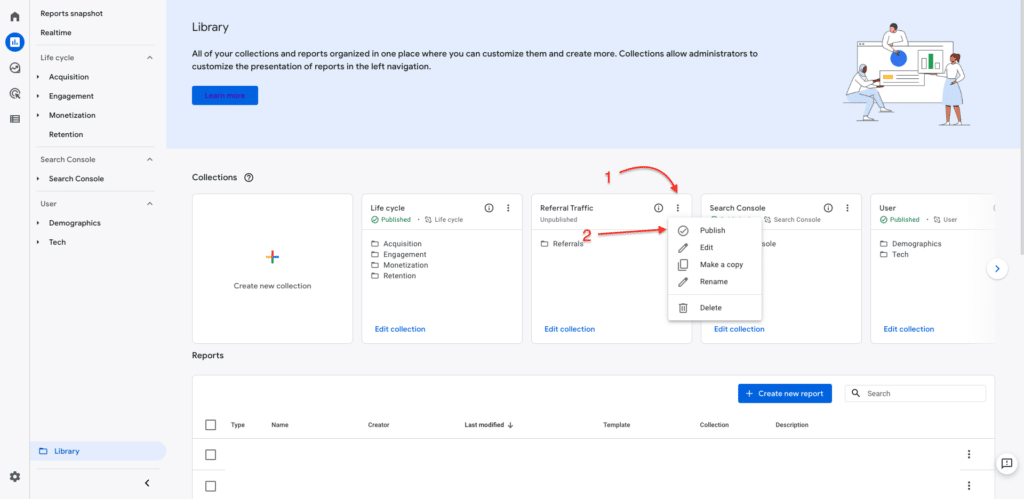Open the Home icon in left rail
1024x499 pixels.
click(14, 16)
